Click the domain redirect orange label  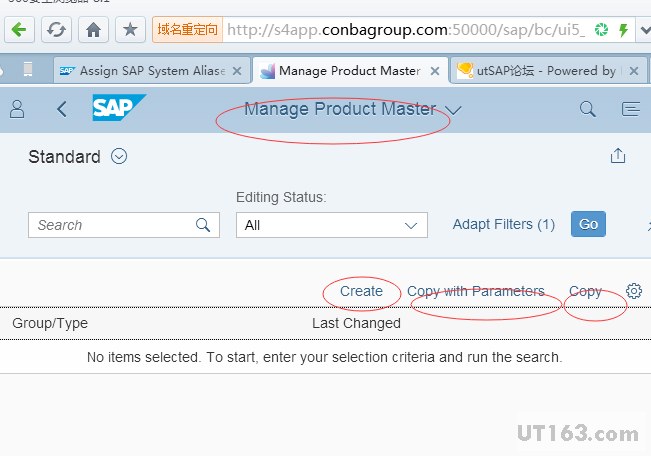[x=187, y=29]
